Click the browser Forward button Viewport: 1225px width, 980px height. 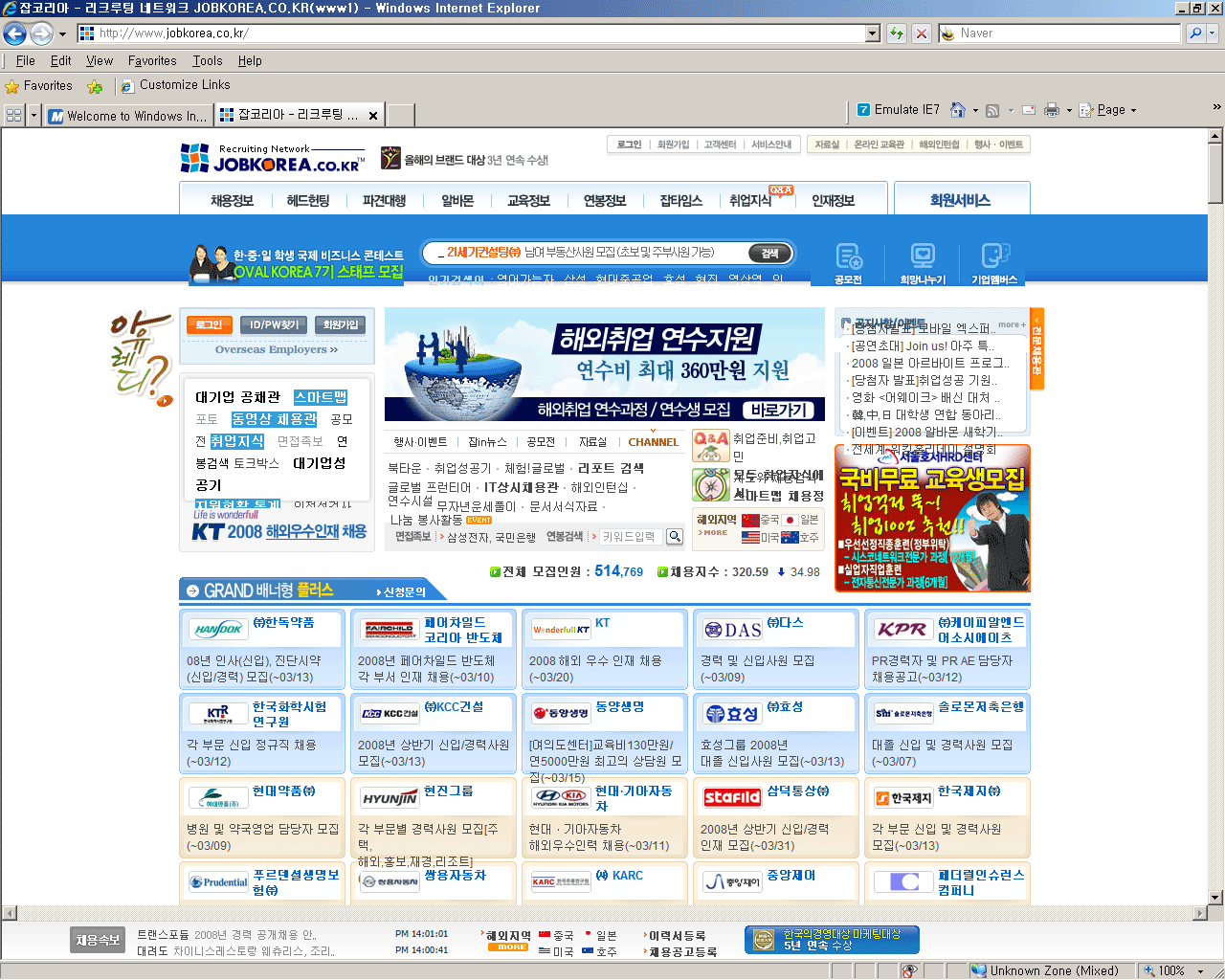pos(41,33)
